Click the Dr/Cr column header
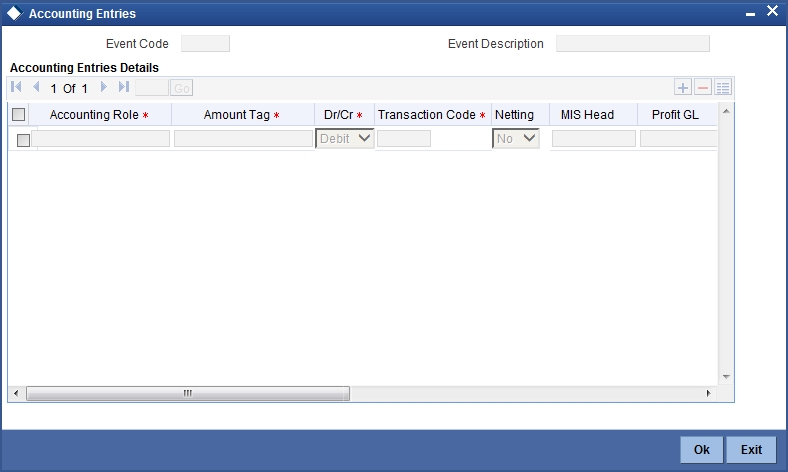 pos(344,115)
